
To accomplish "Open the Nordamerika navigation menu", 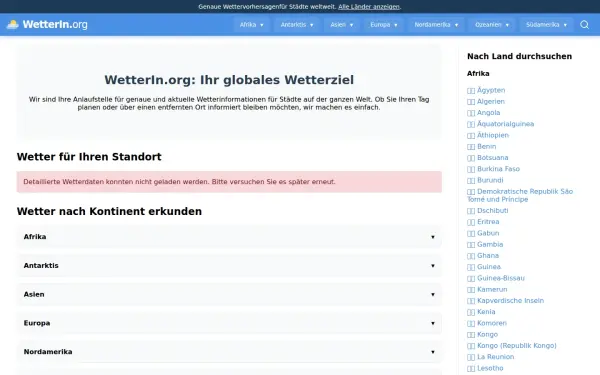I will click(436, 24).
